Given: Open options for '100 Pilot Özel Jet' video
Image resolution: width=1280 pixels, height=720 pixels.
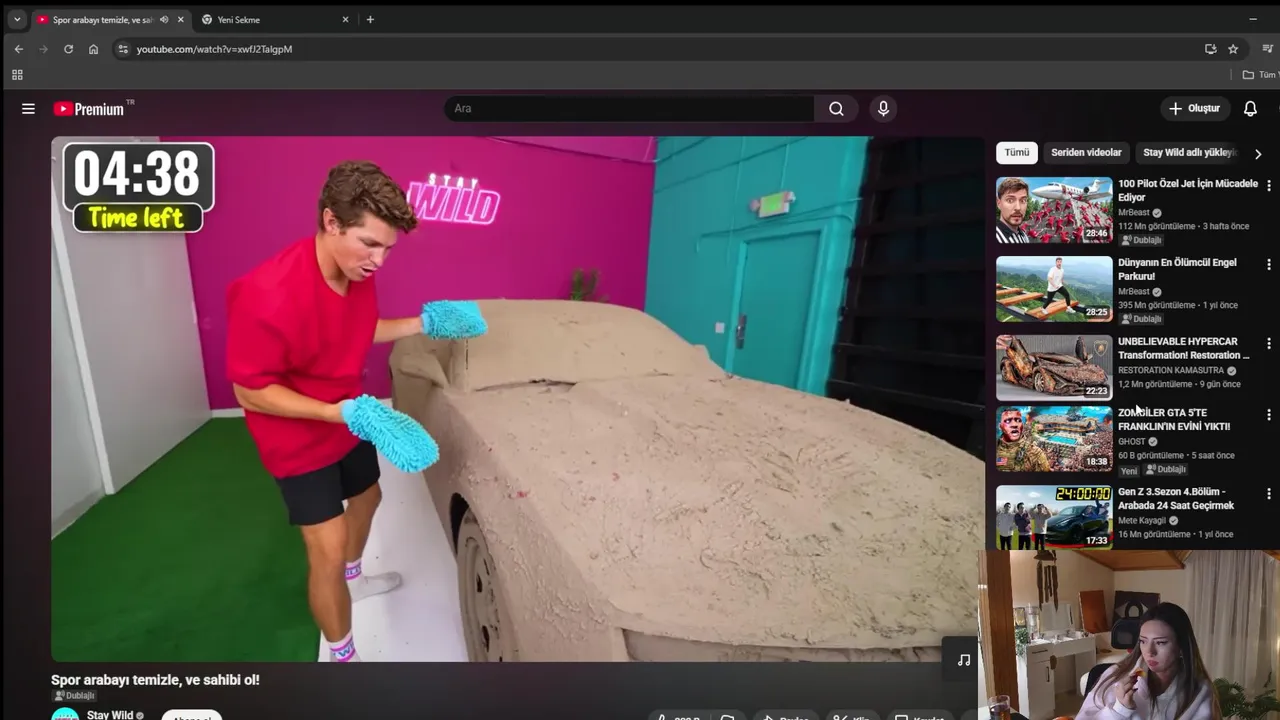Looking at the screenshot, I should click(1269, 186).
